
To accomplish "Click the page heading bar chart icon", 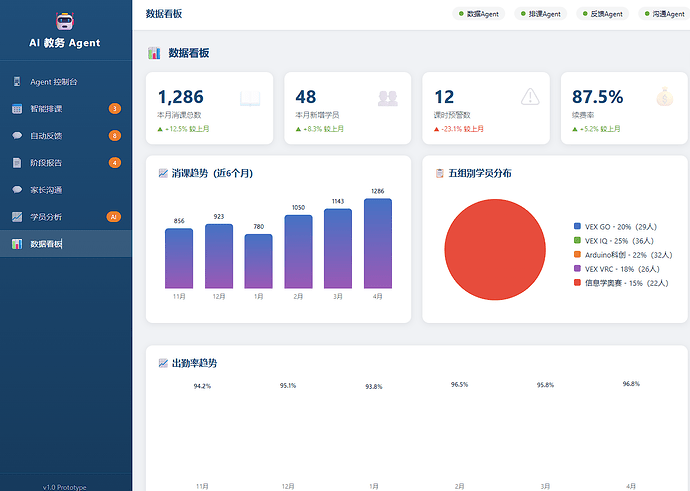I will tap(154, 53).
